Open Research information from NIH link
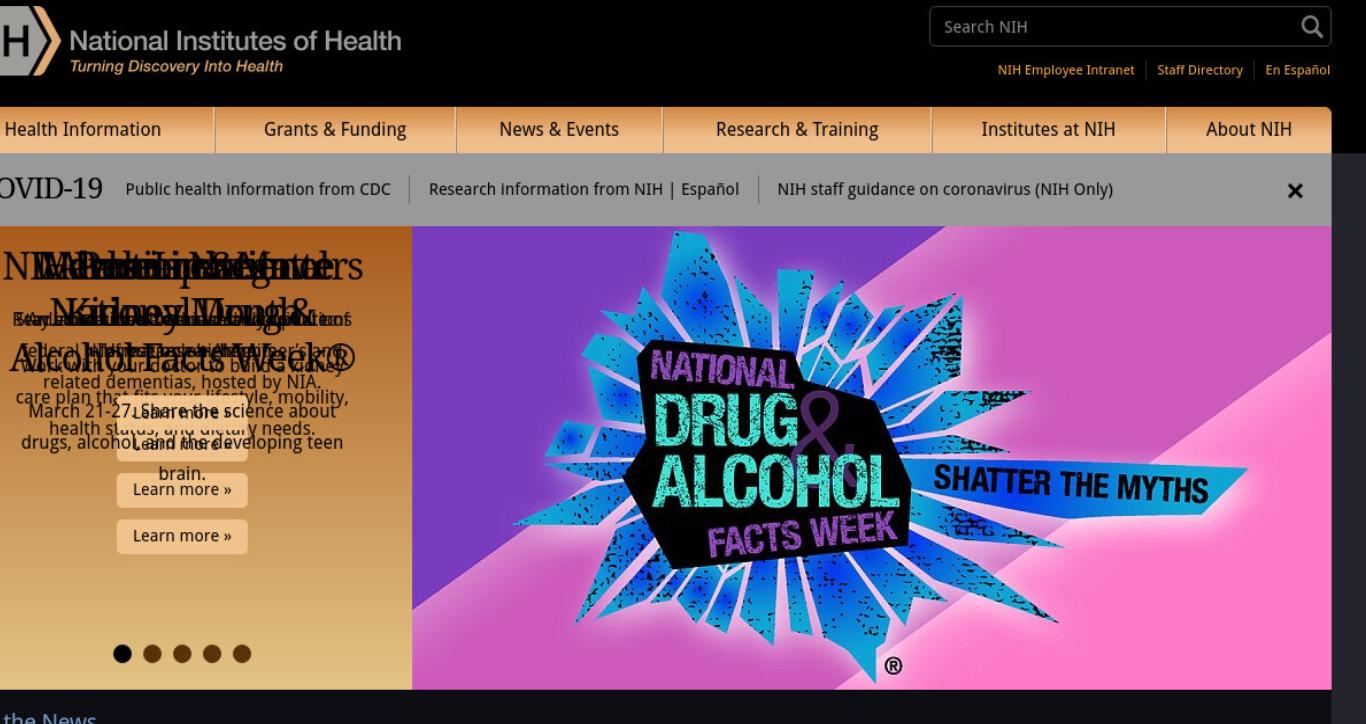1366x724 pixels. click(545, 189)
